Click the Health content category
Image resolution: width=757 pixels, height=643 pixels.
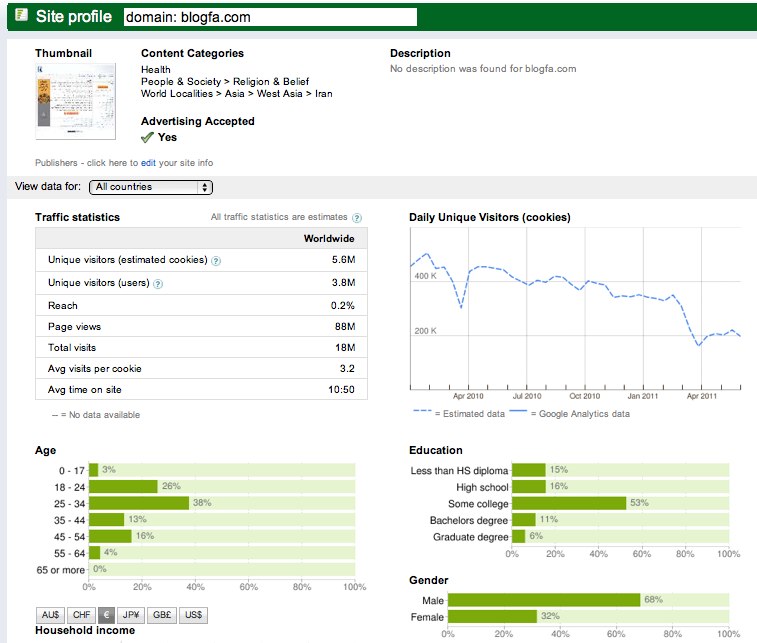155,70
